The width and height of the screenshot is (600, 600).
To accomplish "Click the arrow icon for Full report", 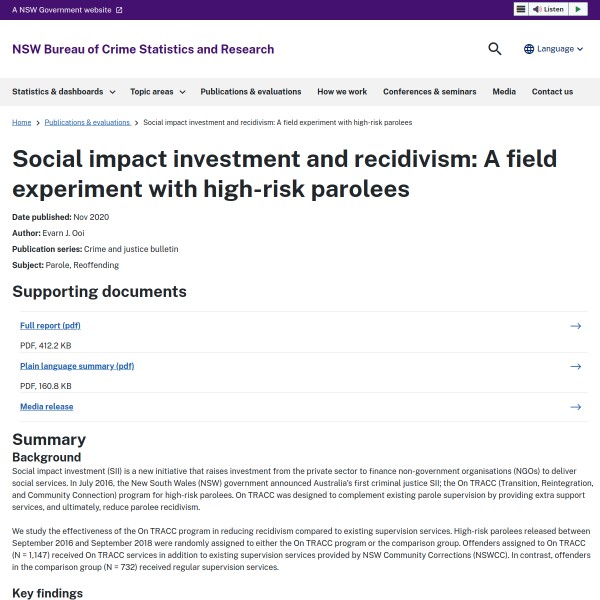I will [x=575, y=326].
